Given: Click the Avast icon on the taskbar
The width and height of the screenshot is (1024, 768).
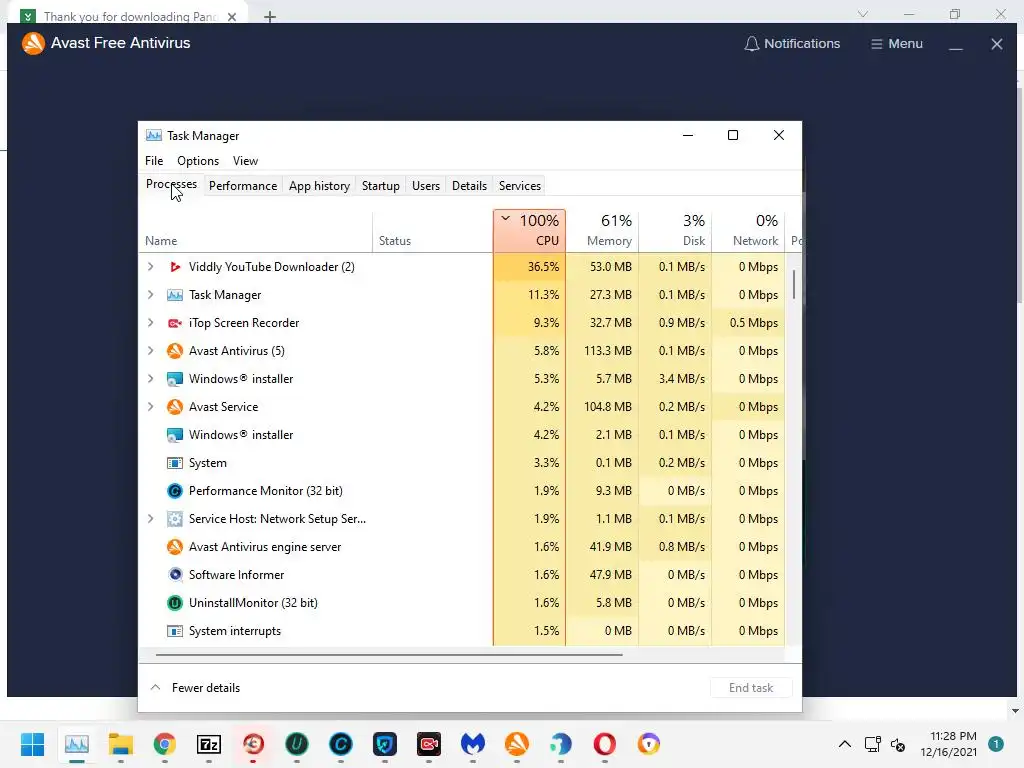Looking at the screenshot, I should tap(517, 744).
